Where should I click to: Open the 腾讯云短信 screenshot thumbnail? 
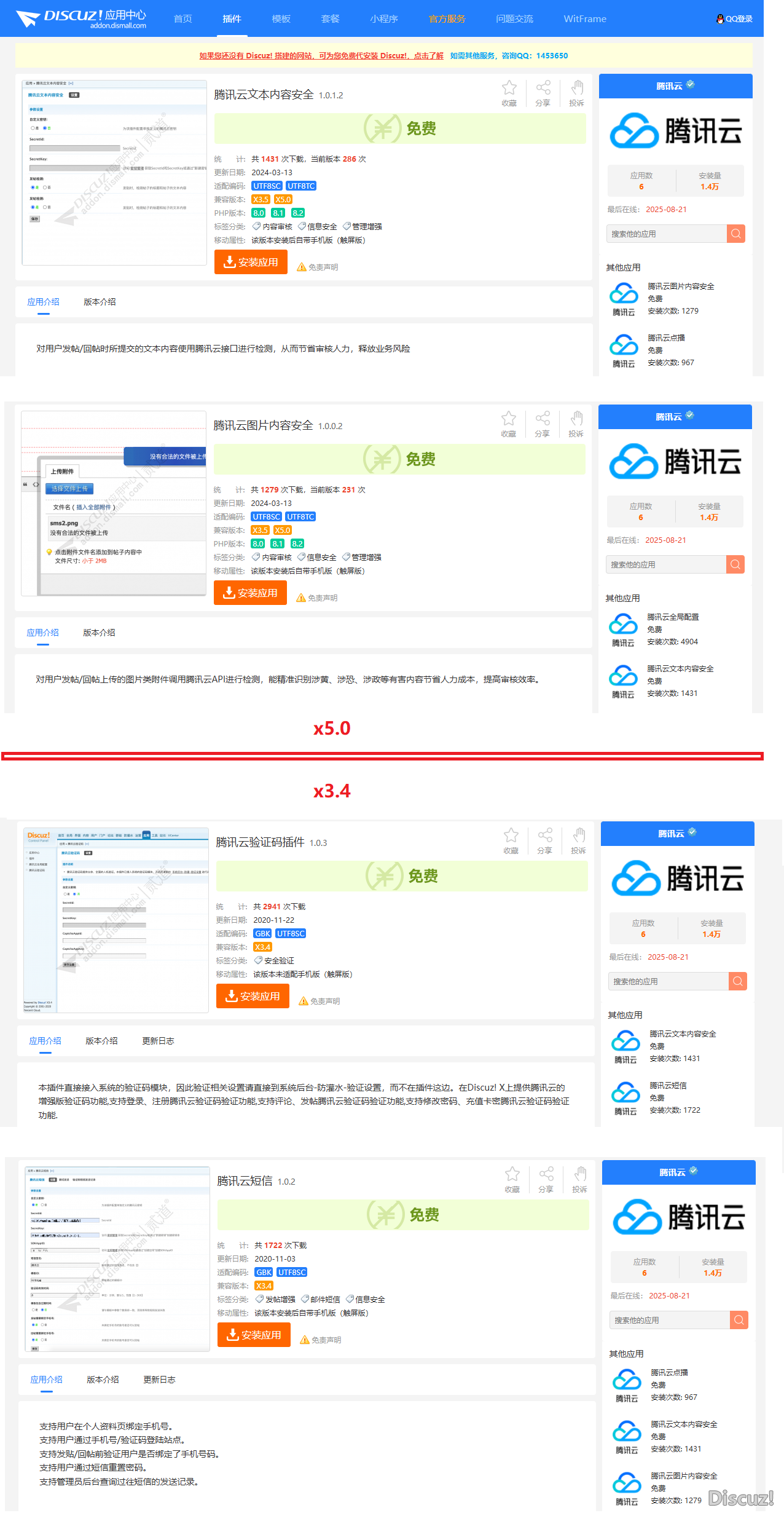[x=117, y=1259]
